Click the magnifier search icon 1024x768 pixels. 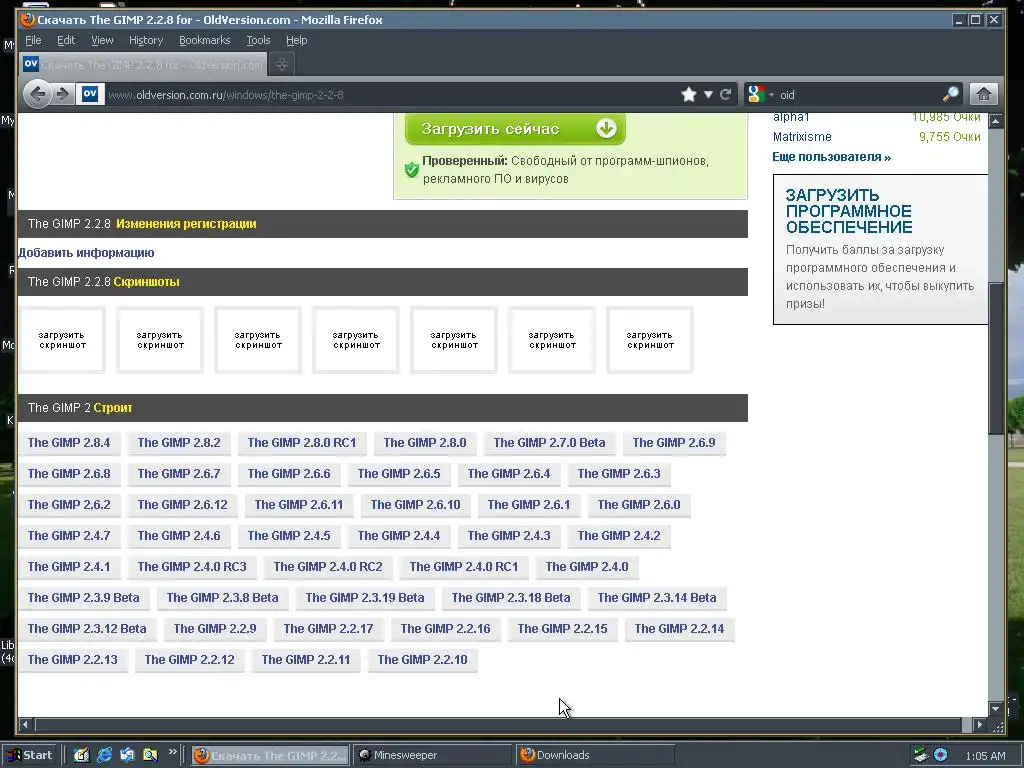[951, 95]
